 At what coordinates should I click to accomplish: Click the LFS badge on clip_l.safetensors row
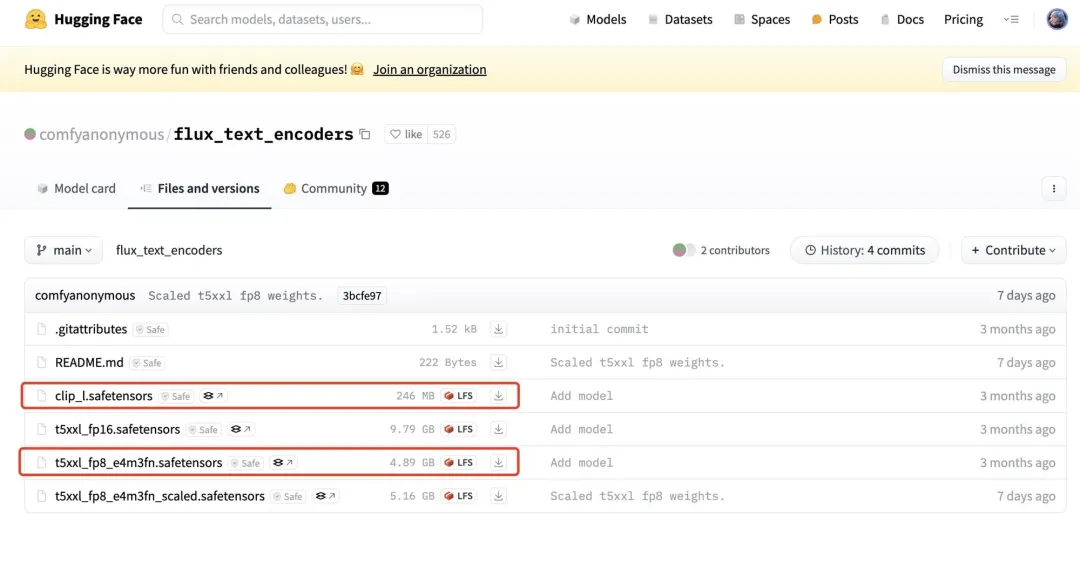(x=459, y=396)
